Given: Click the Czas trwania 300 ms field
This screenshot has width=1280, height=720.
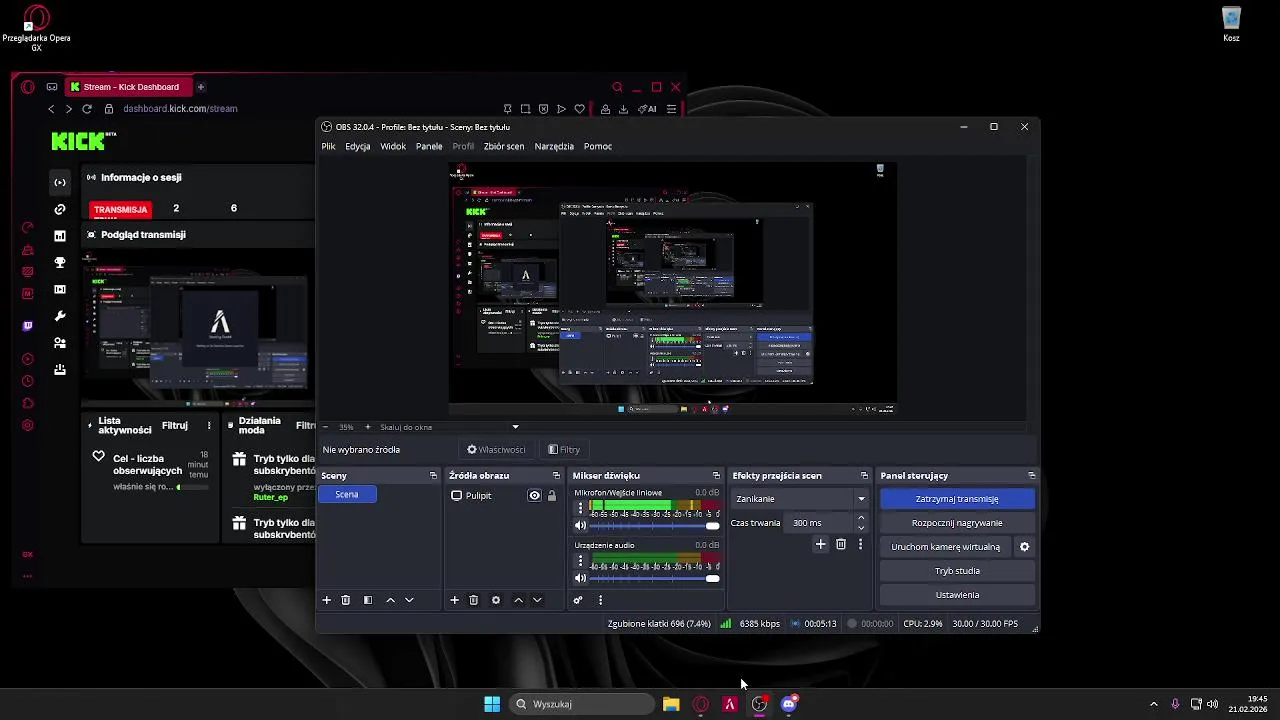Looking at the screenshot, I should click(820, 523).
